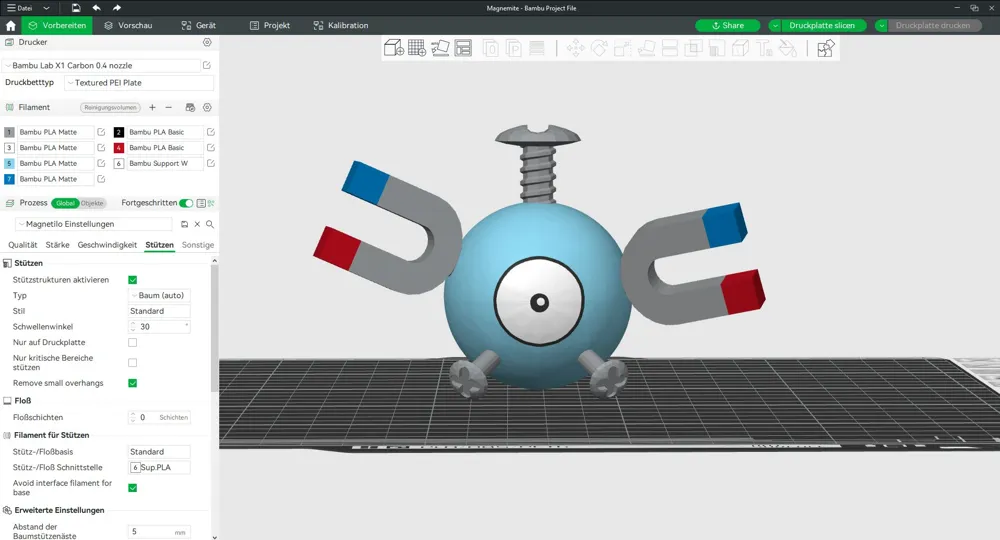Open the Stütz-/Floß Schnittstelle Sup.PLA dropdown
This screenshot has width=1000, height=540.
(159, 467)
